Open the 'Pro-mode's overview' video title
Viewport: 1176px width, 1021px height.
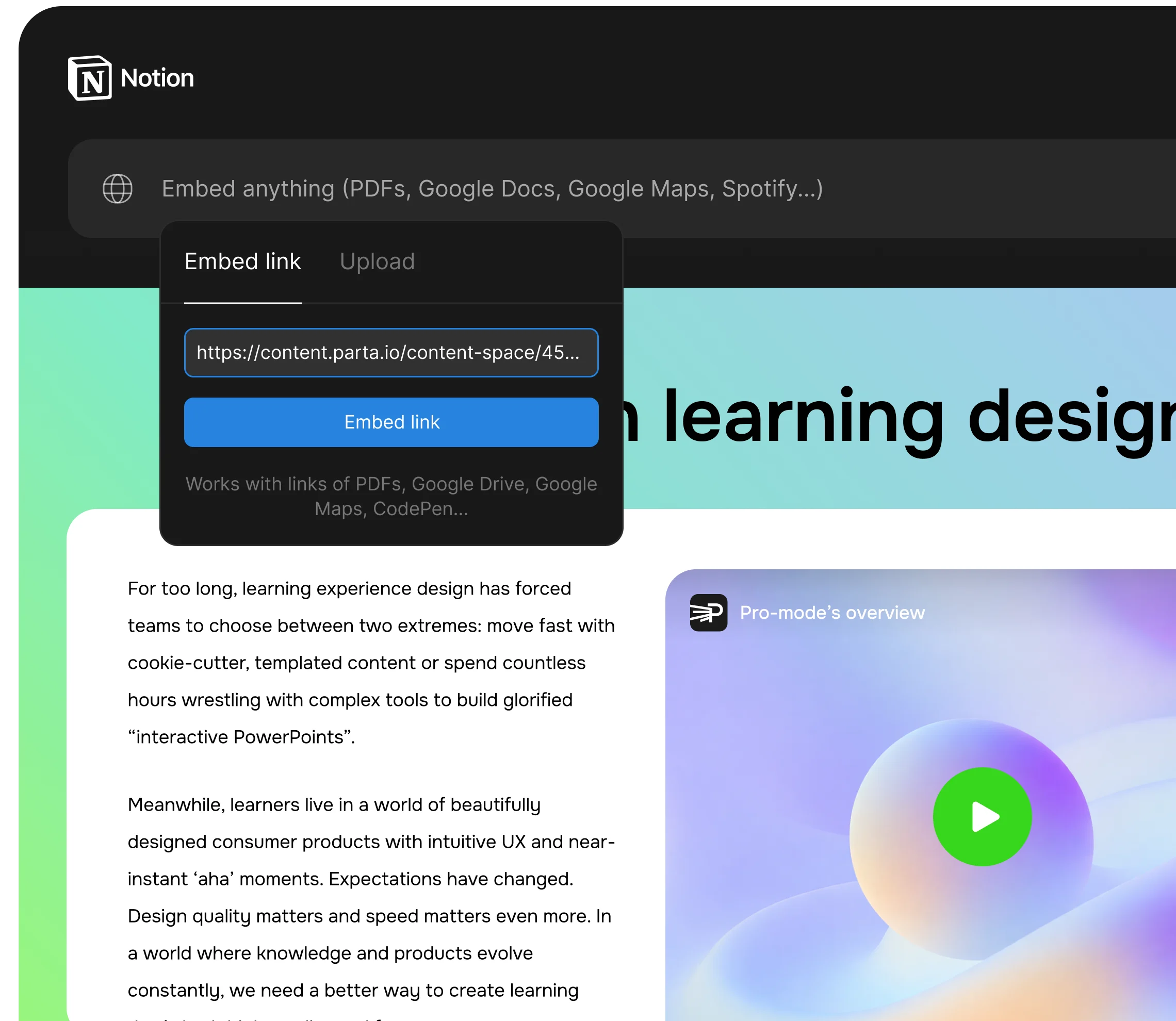[x=832, y=613]
